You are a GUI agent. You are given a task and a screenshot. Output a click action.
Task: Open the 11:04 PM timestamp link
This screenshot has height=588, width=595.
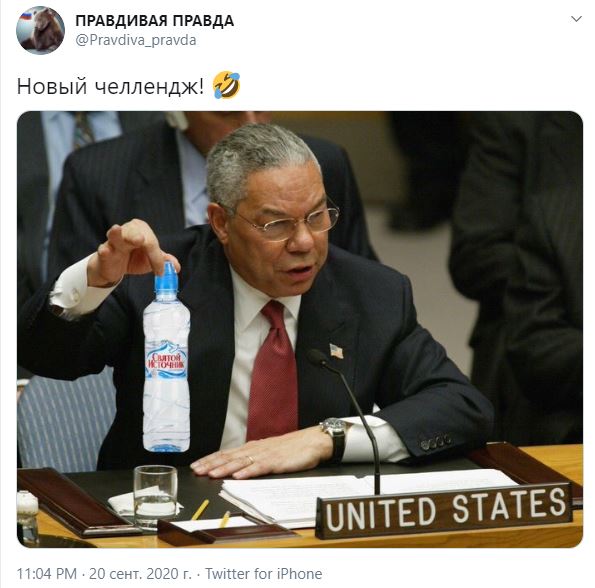tap(47, 574)
